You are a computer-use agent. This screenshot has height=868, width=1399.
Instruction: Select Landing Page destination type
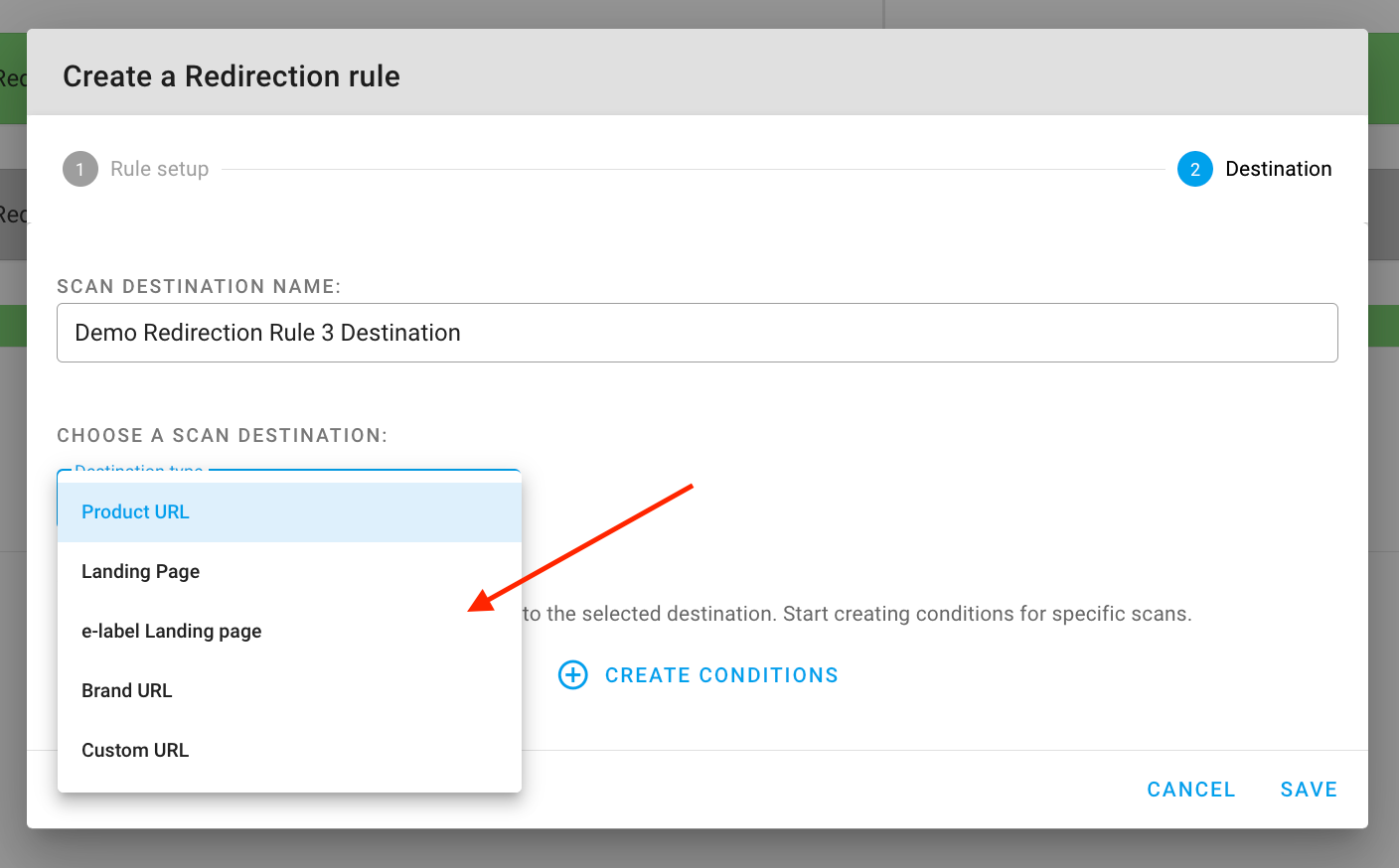pyautogui.click(x=140, y=572)
